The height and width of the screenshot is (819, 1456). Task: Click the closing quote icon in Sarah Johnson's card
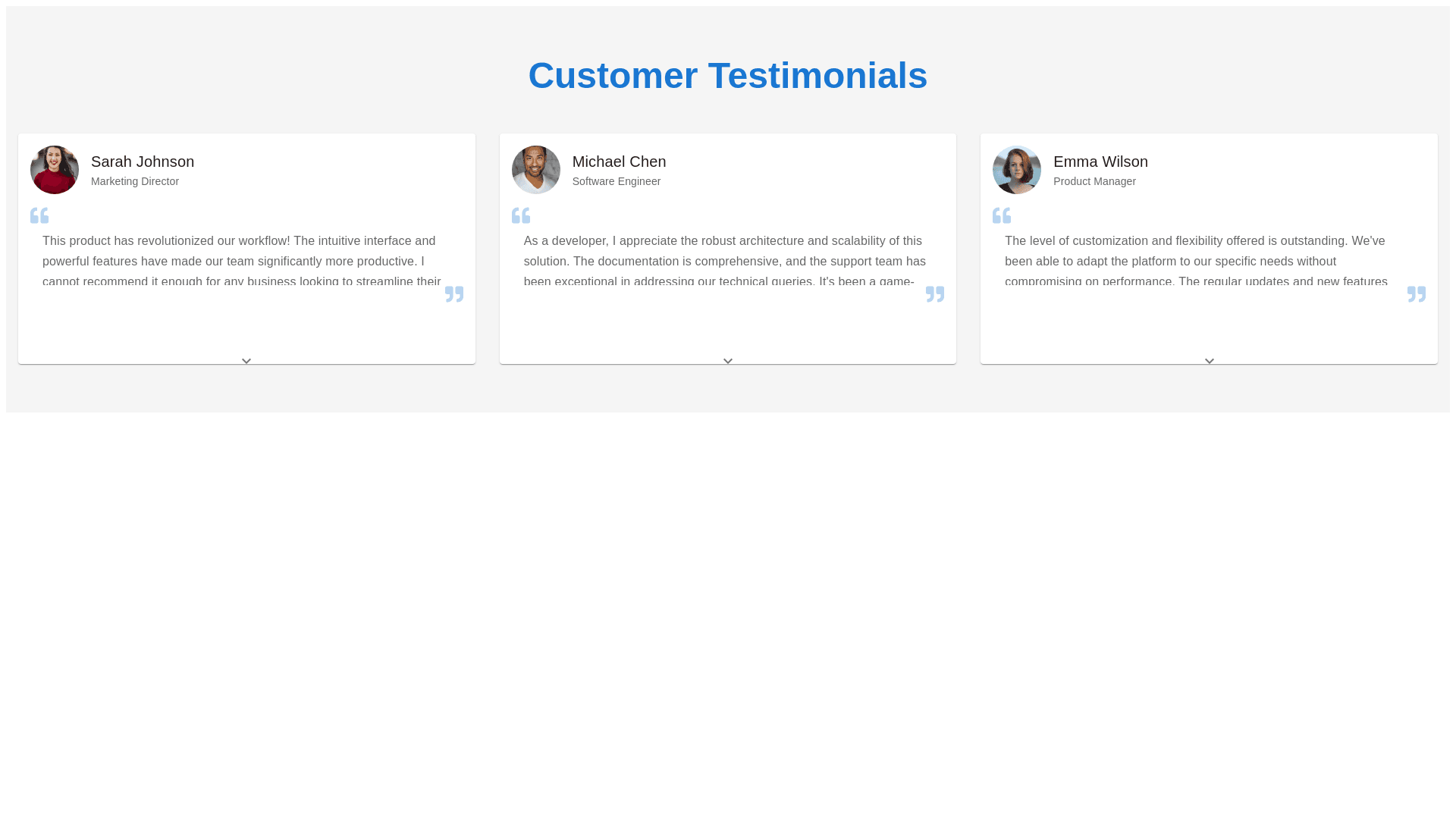(x=454, y=294)
